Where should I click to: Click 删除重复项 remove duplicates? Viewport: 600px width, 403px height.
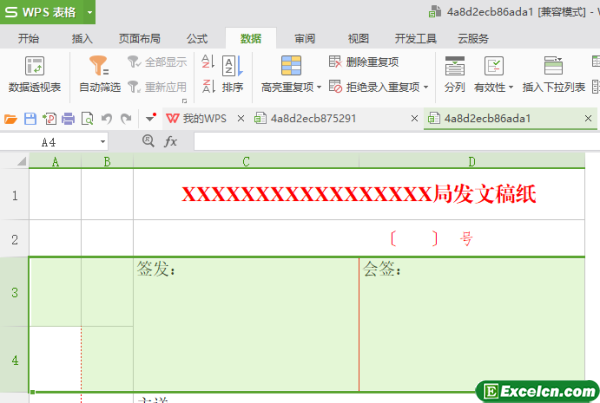point(364,62)
